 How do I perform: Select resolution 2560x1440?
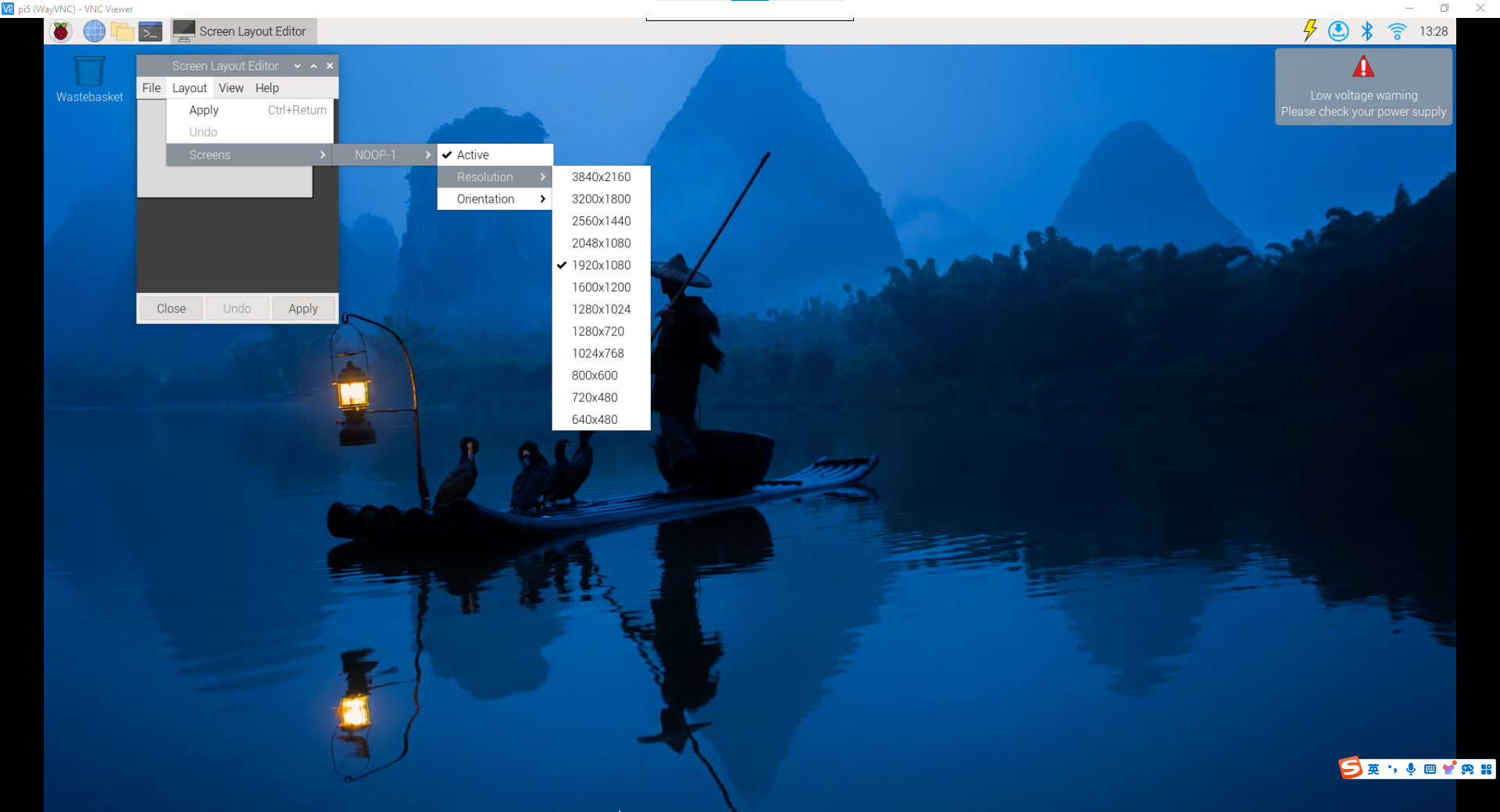[601, 221]
